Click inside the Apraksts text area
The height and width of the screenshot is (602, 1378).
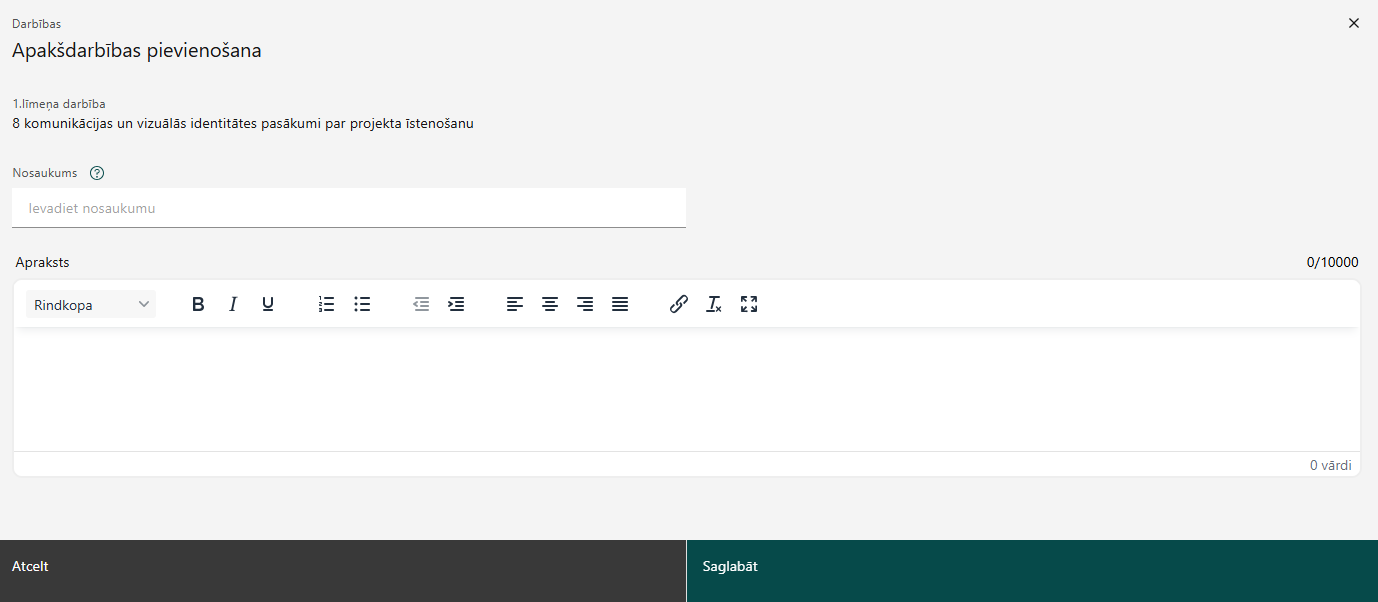click(686, 389)
